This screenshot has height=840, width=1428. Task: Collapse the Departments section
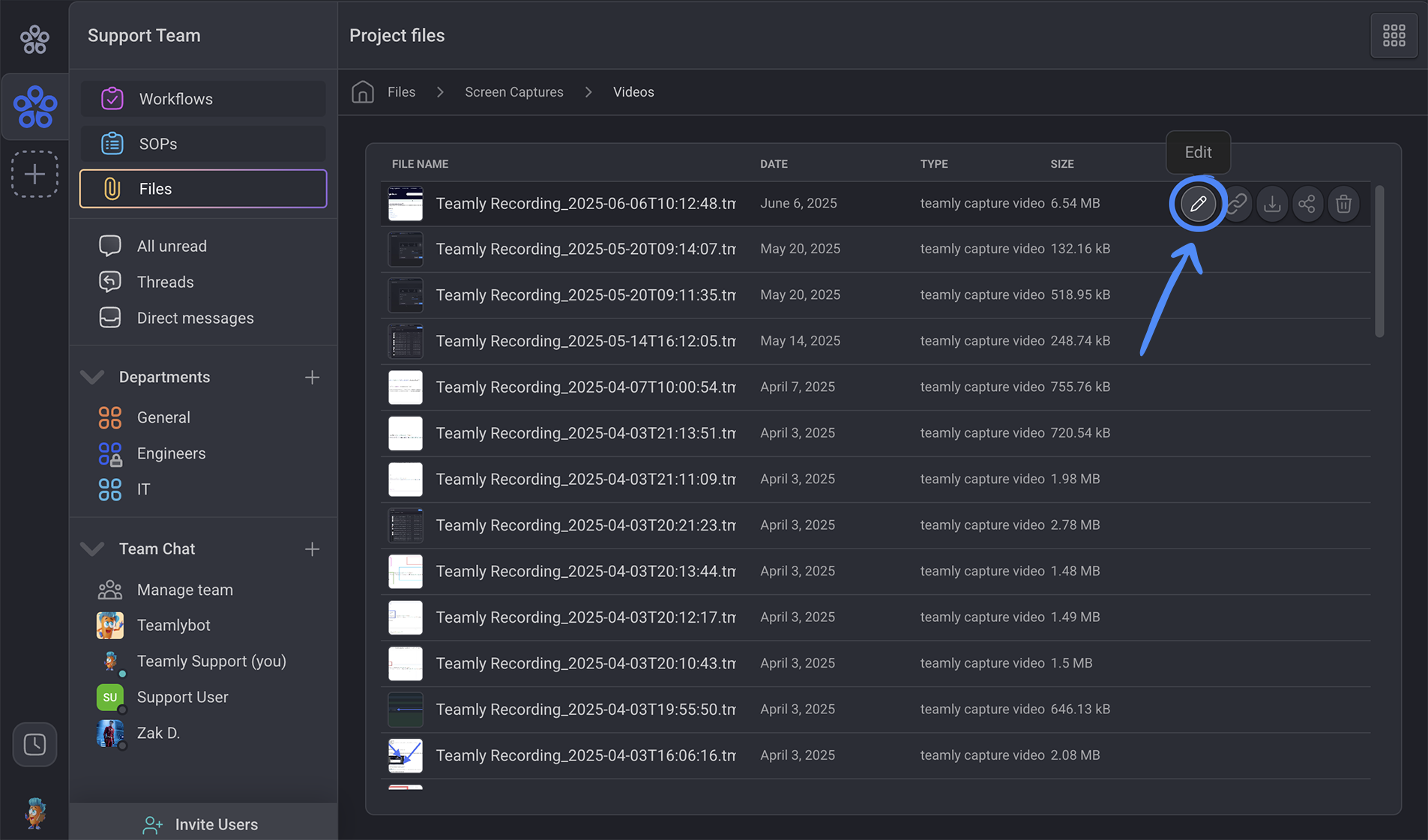tap(92, 377)
